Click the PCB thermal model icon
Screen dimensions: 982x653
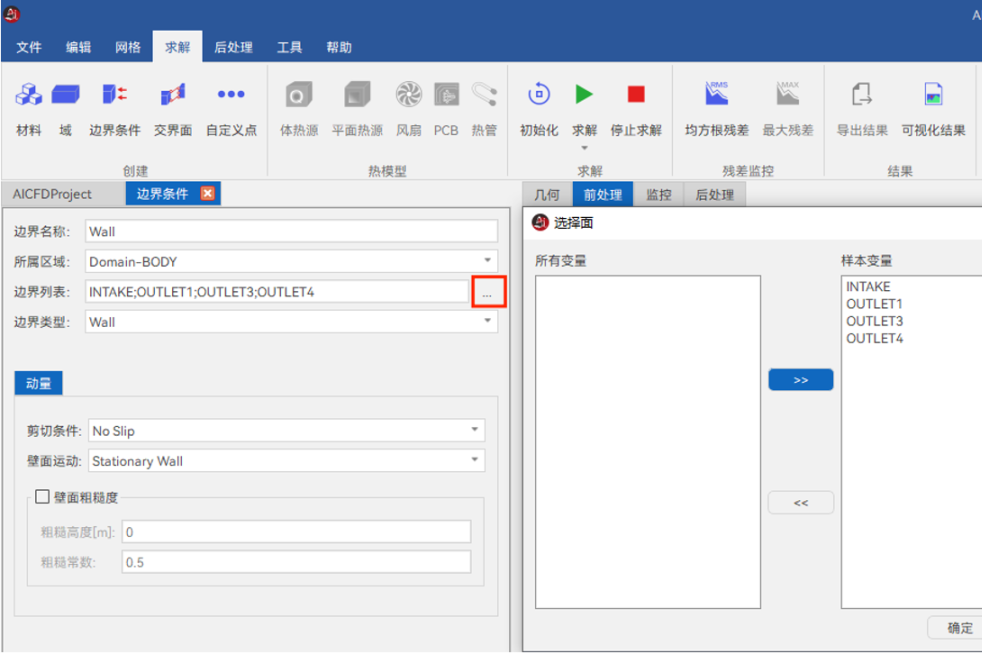point(446,95)
